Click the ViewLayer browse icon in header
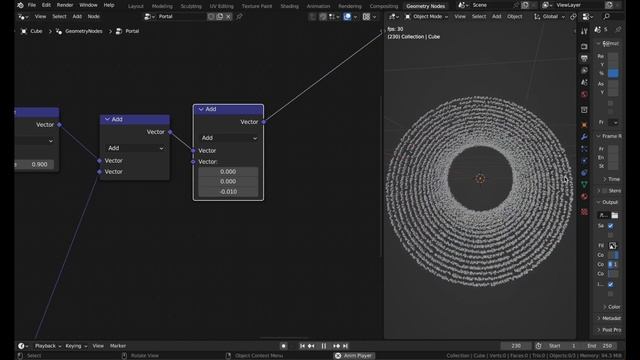The image size is (640, 360). [547, 5]
